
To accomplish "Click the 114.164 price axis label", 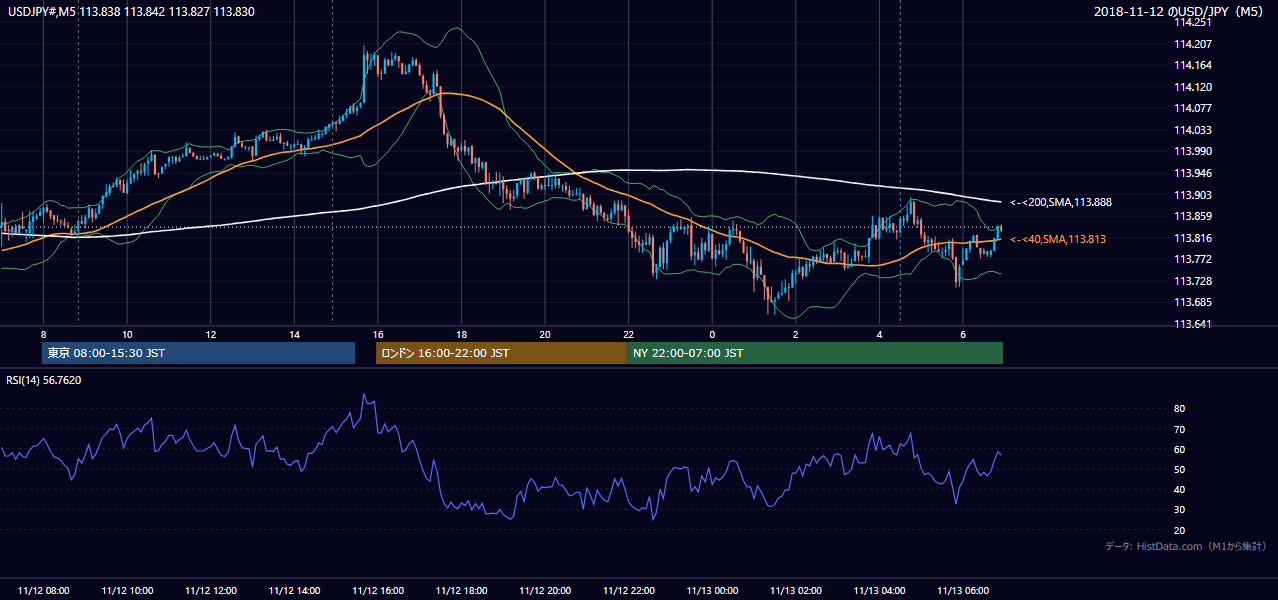I will (1192, 66).
